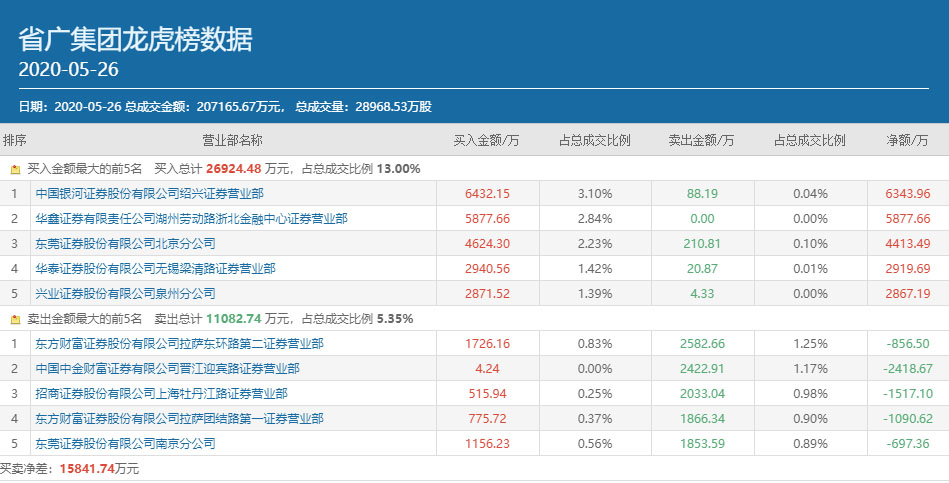Open 华泰证券无锡梁清路证券营业部 link
Viewport: 949px width, 483px height.
156,268
